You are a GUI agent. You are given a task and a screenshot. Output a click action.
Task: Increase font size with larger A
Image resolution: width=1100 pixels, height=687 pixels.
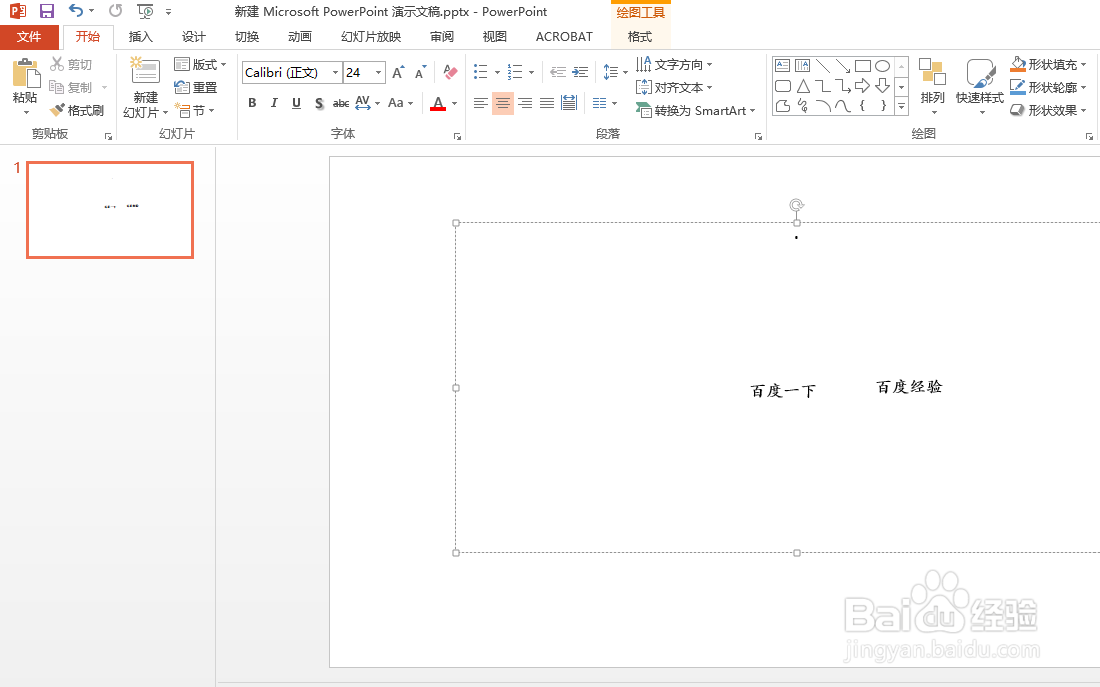tap(398, 72)
